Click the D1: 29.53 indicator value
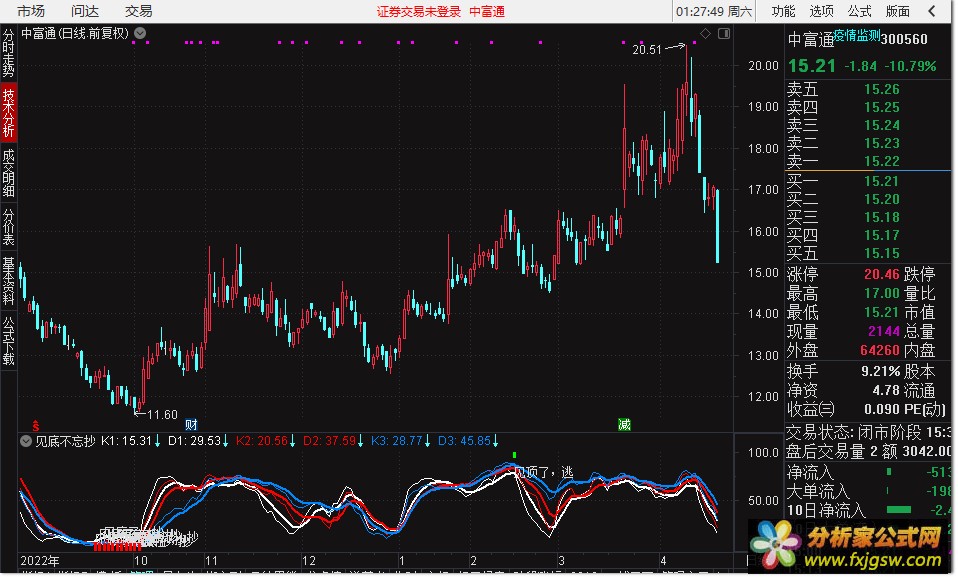Screen dimensions: 958x577 (x=198, y=441)
